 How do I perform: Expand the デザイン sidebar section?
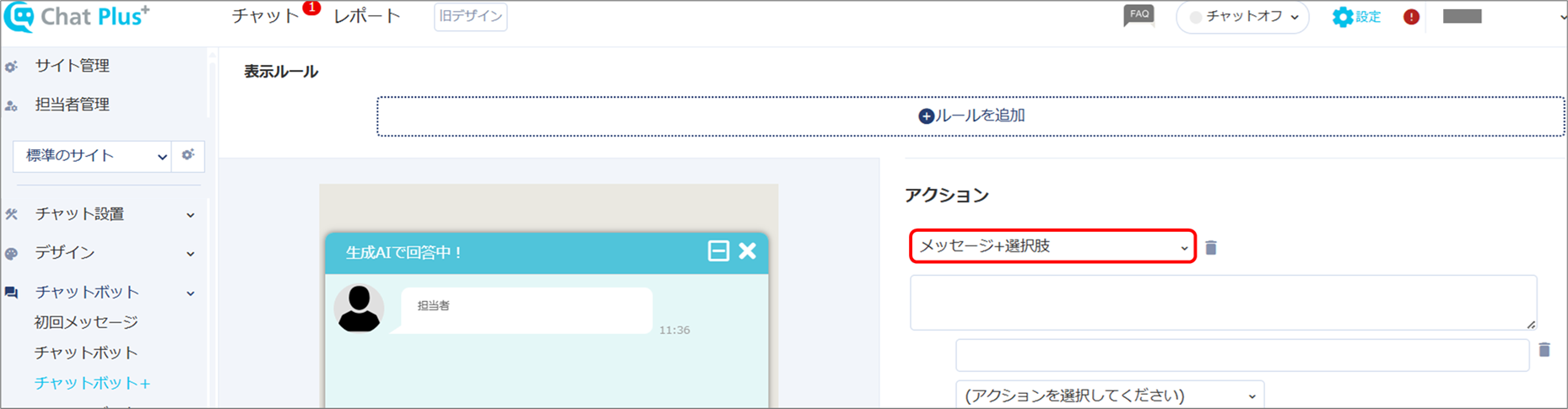pyautogui.click(x=191, y=254)
